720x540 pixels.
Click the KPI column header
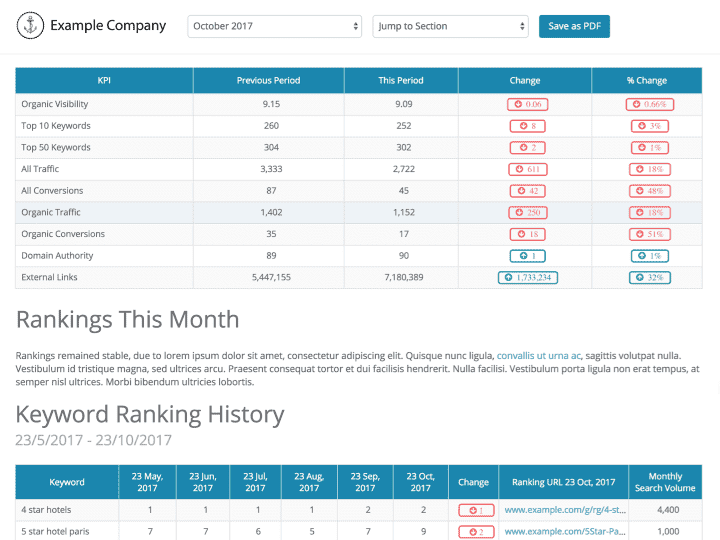click(104, 81)
